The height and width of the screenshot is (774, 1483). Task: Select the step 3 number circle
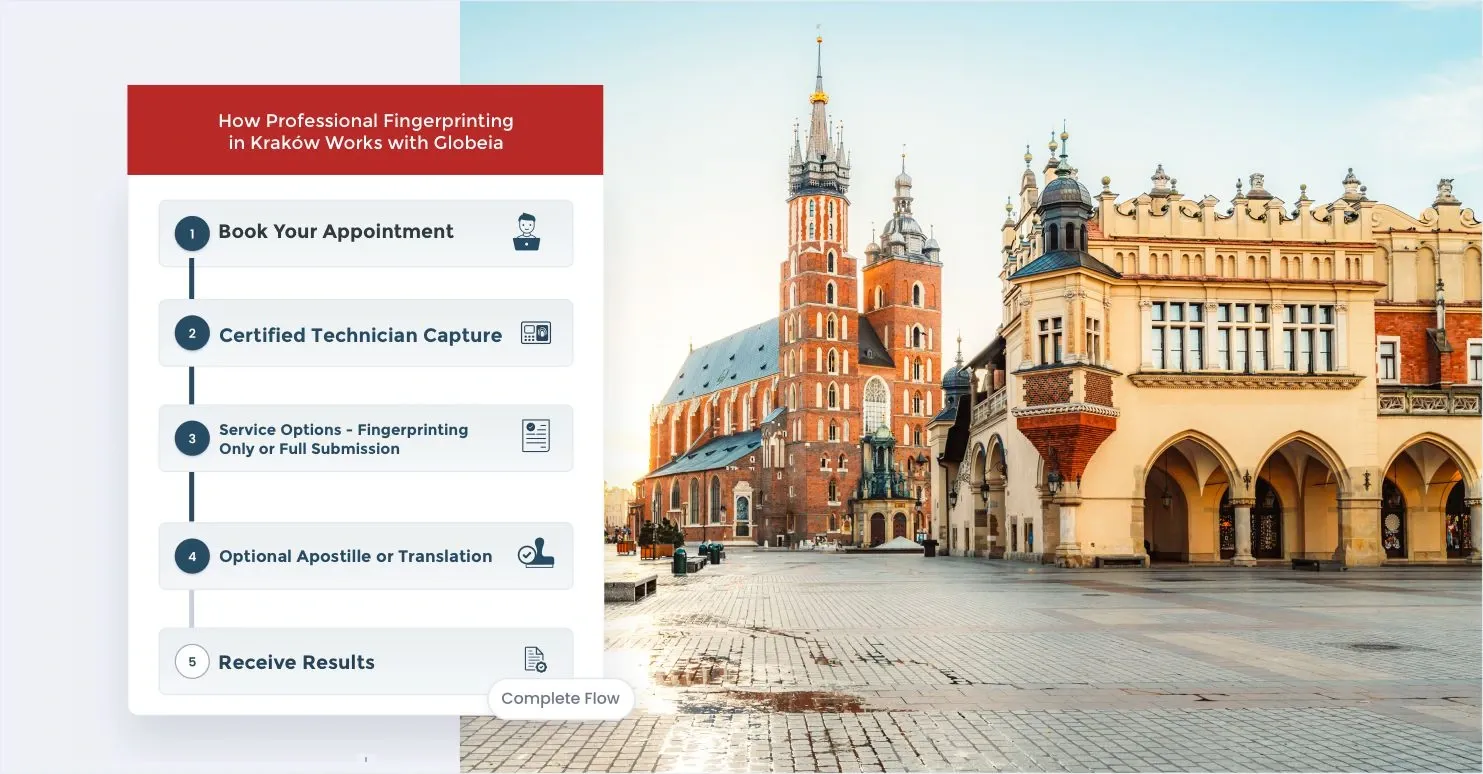point(192,438)
